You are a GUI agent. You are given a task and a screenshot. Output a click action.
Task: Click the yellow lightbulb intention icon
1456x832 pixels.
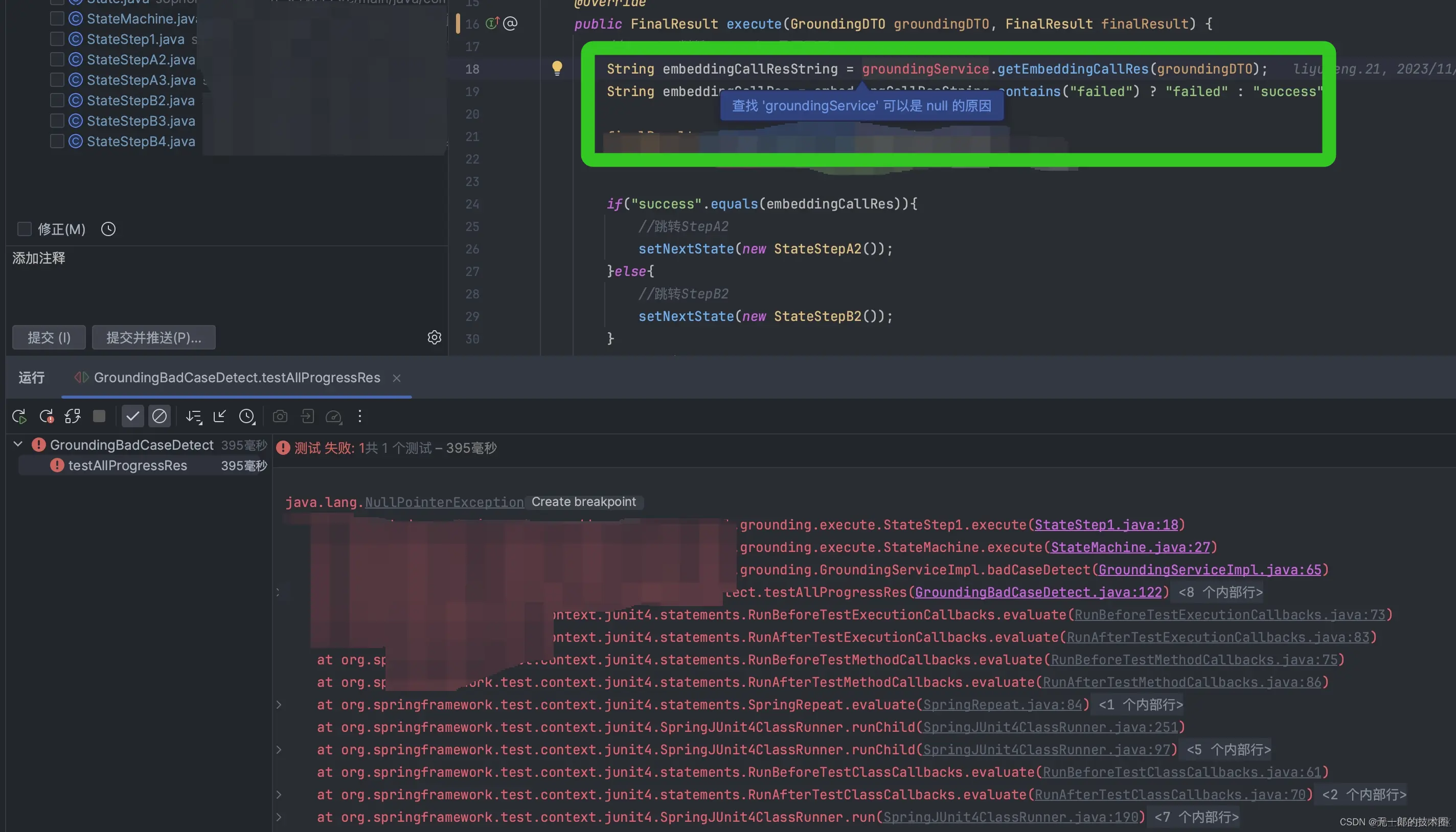557,68
